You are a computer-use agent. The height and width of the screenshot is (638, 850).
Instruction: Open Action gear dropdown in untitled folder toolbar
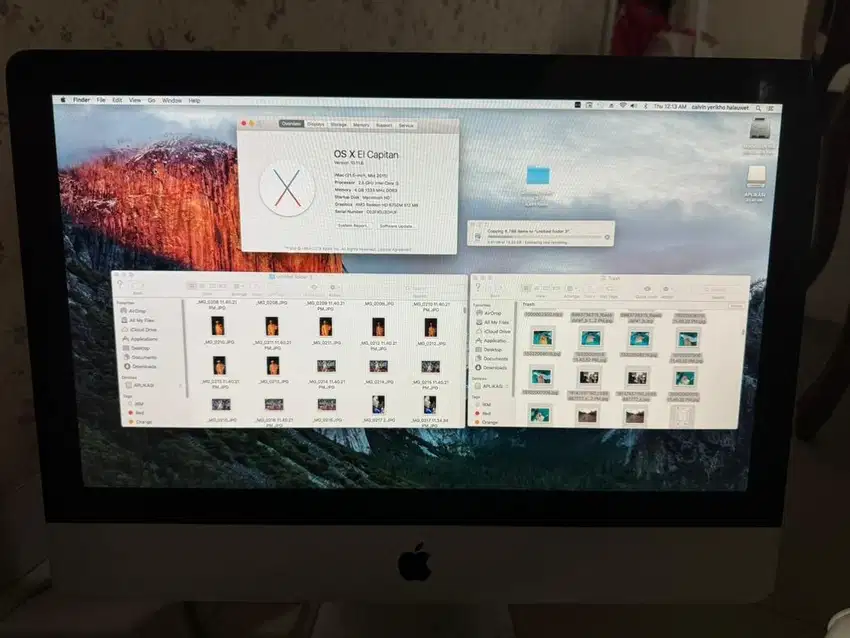pos(334,287)
